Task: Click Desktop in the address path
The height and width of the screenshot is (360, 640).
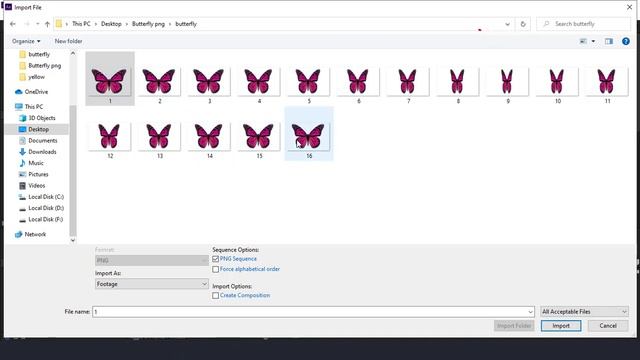Action: tap(111, 24)
